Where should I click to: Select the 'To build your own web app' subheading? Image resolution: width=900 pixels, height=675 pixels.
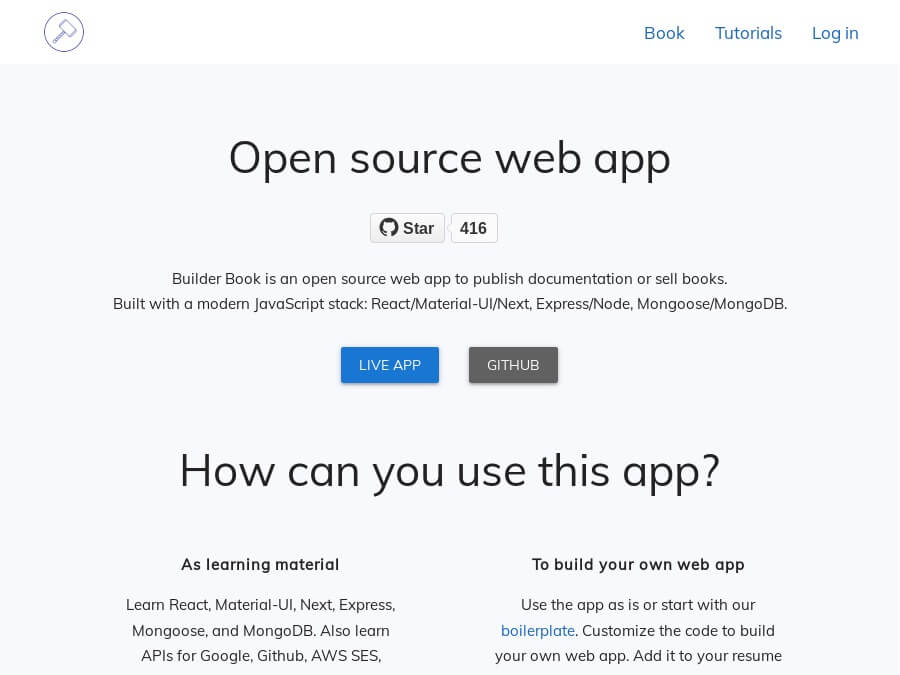(x=638, y=565)
